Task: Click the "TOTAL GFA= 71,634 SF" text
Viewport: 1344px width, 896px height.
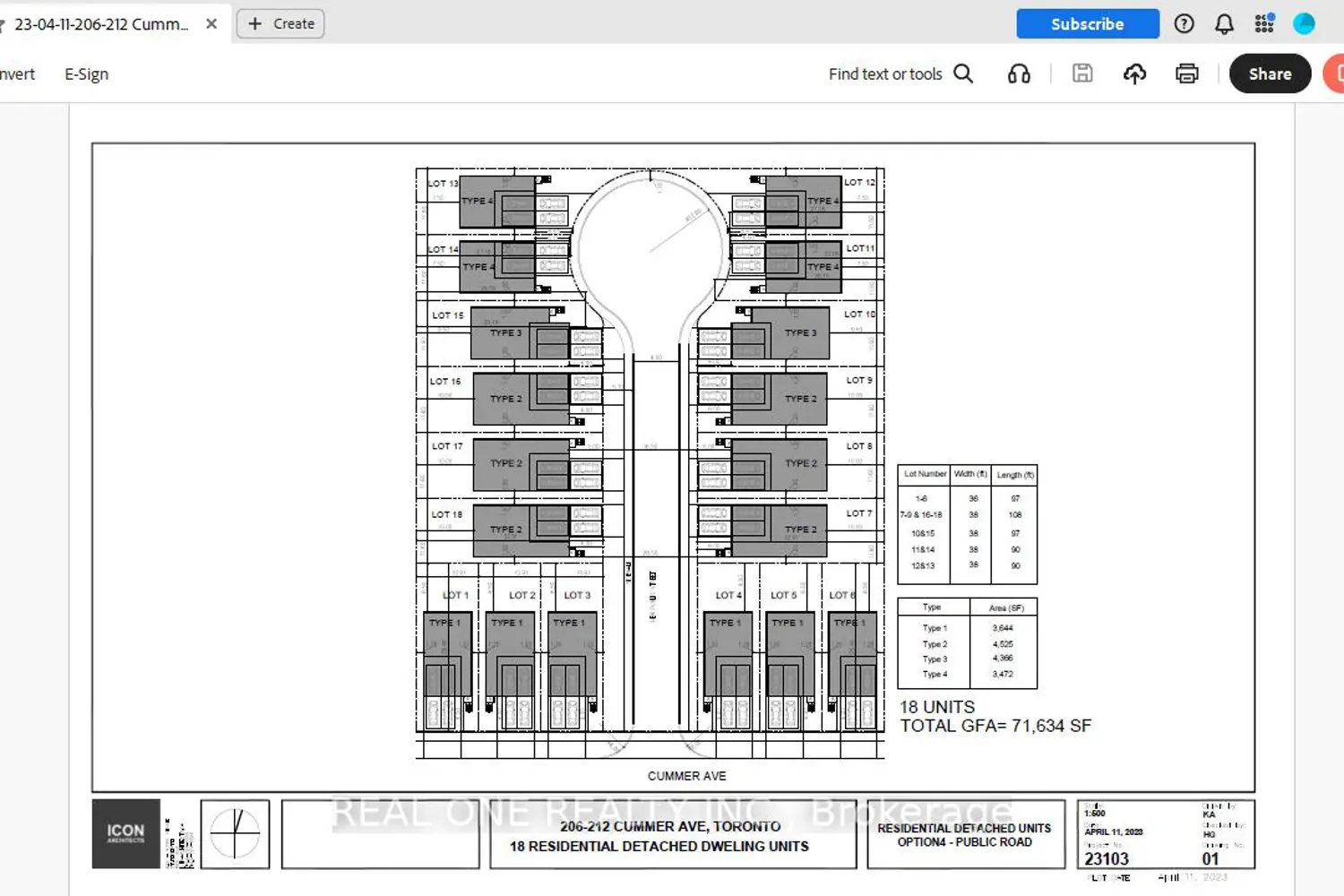Action: (995, 726)
